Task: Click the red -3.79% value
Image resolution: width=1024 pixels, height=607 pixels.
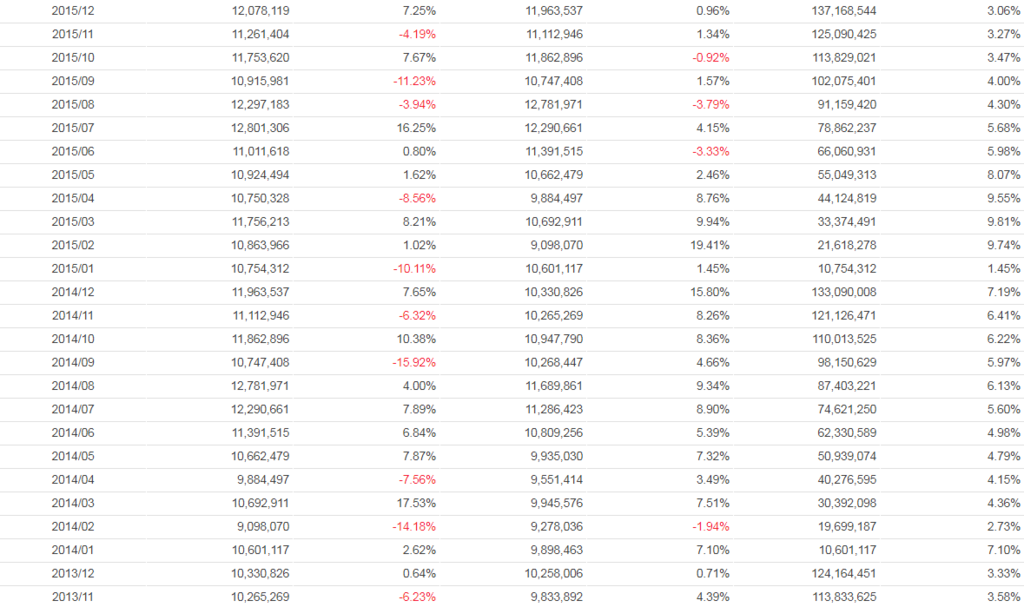Action: (711, 105)
